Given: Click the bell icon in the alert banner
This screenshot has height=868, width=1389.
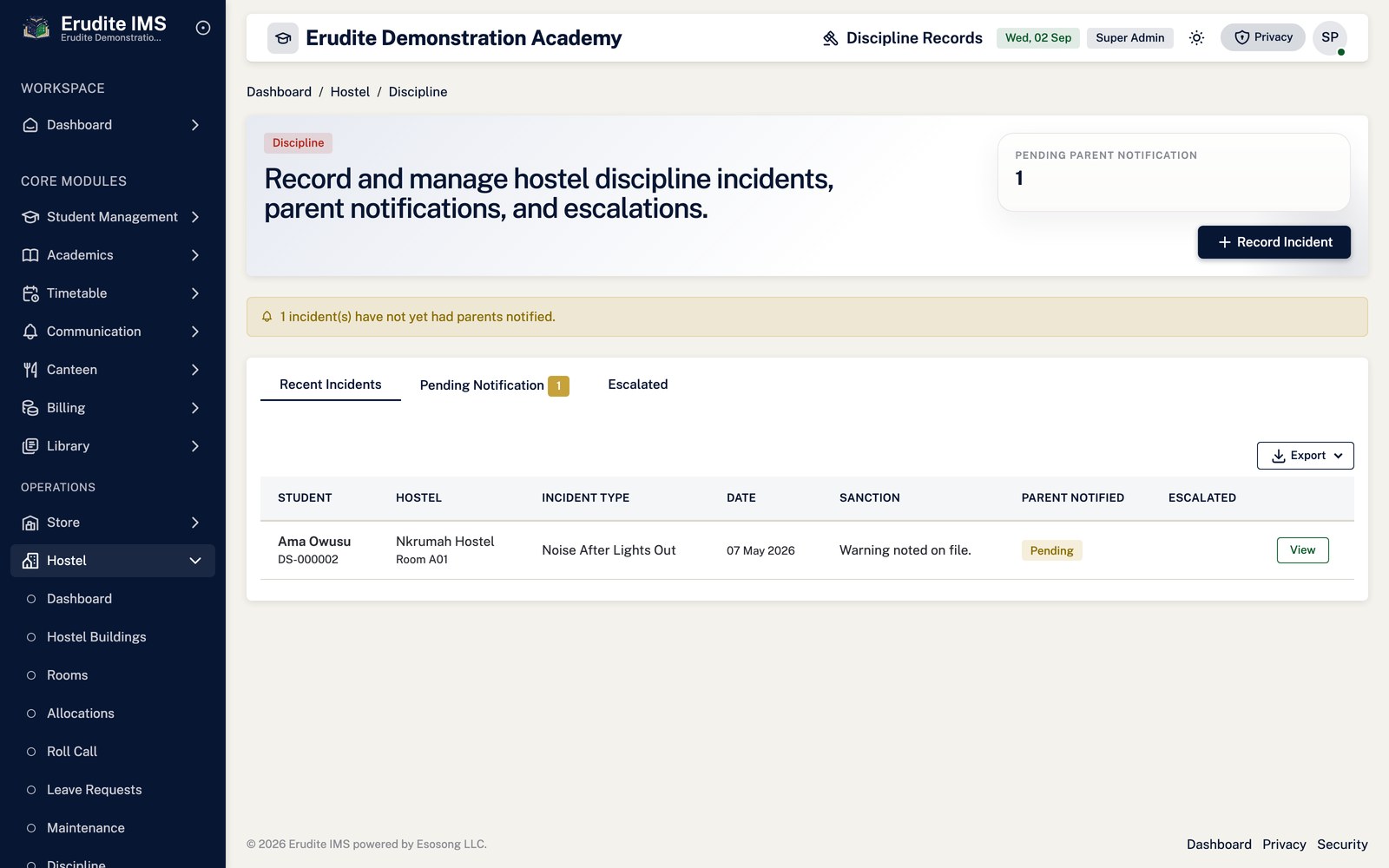Looking at the screenshot, I should coord(267,317).
